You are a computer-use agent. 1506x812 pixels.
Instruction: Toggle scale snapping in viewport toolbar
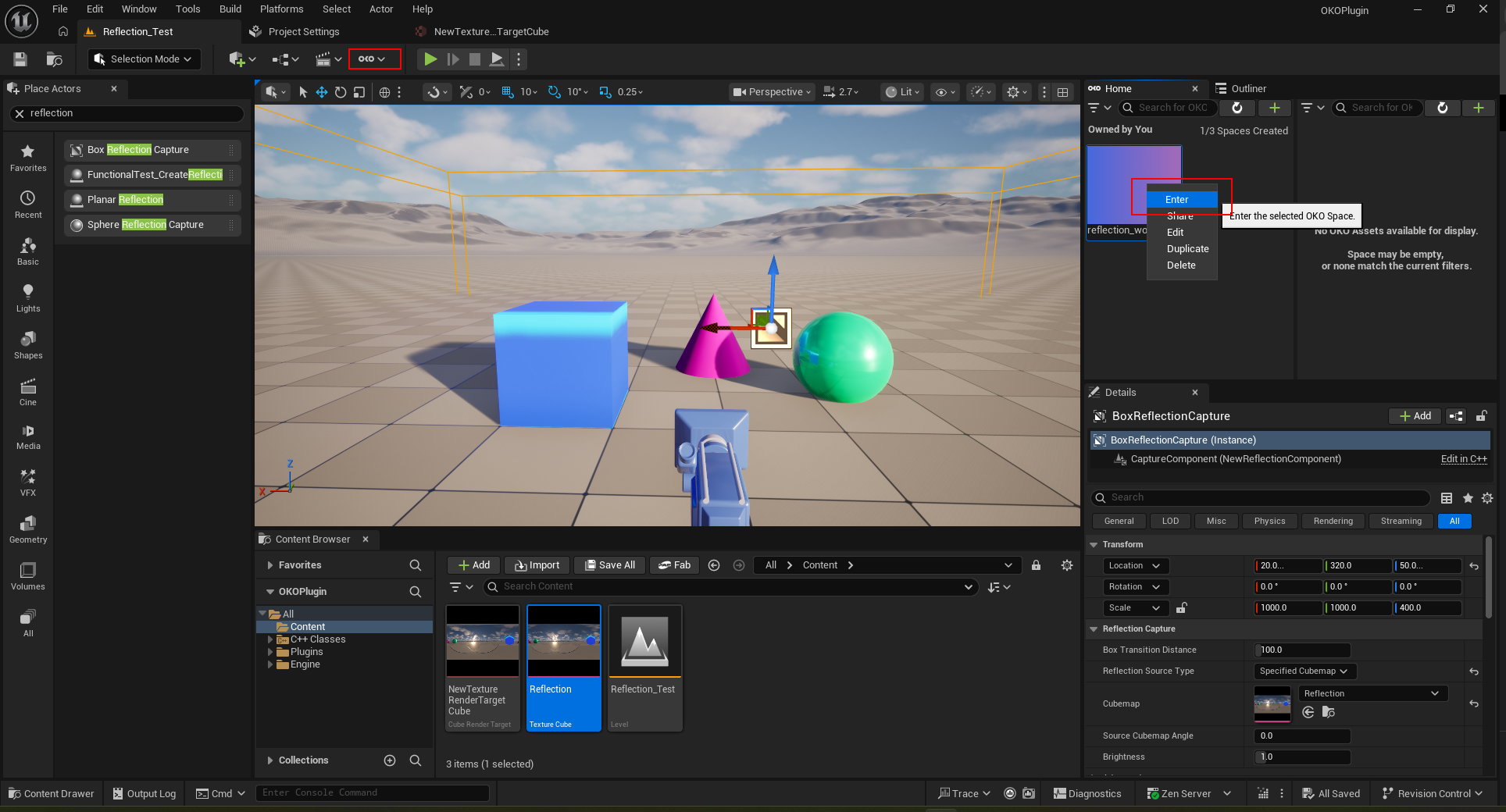click(x=605, y=92)
